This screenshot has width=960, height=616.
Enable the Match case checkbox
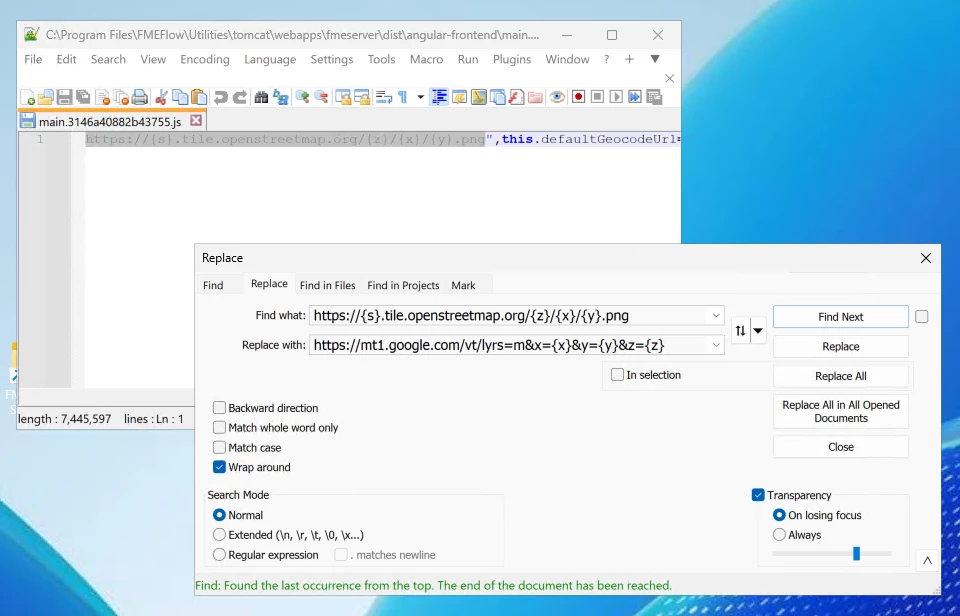(219, 448)
